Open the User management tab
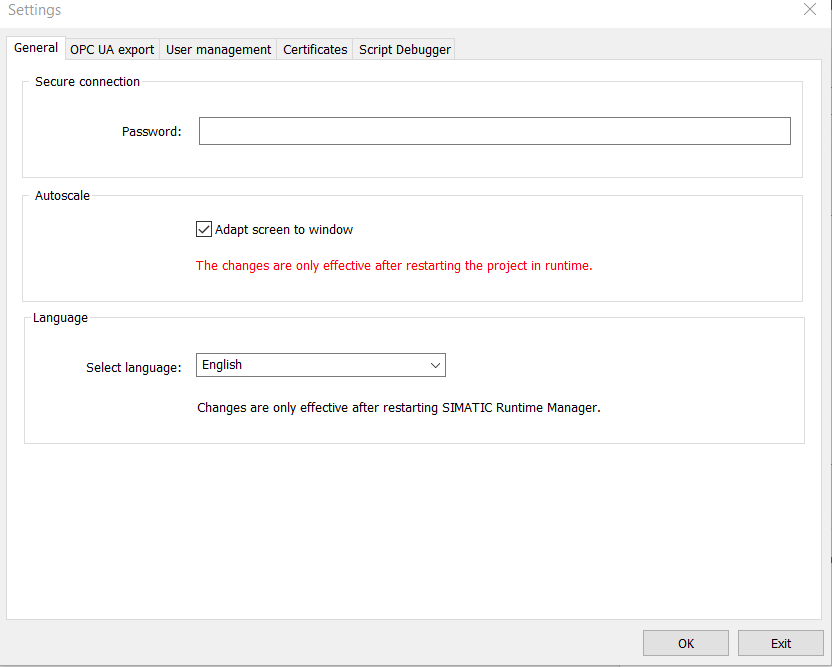832x667 pixels. pyautogui.click(x=218, y=49)
